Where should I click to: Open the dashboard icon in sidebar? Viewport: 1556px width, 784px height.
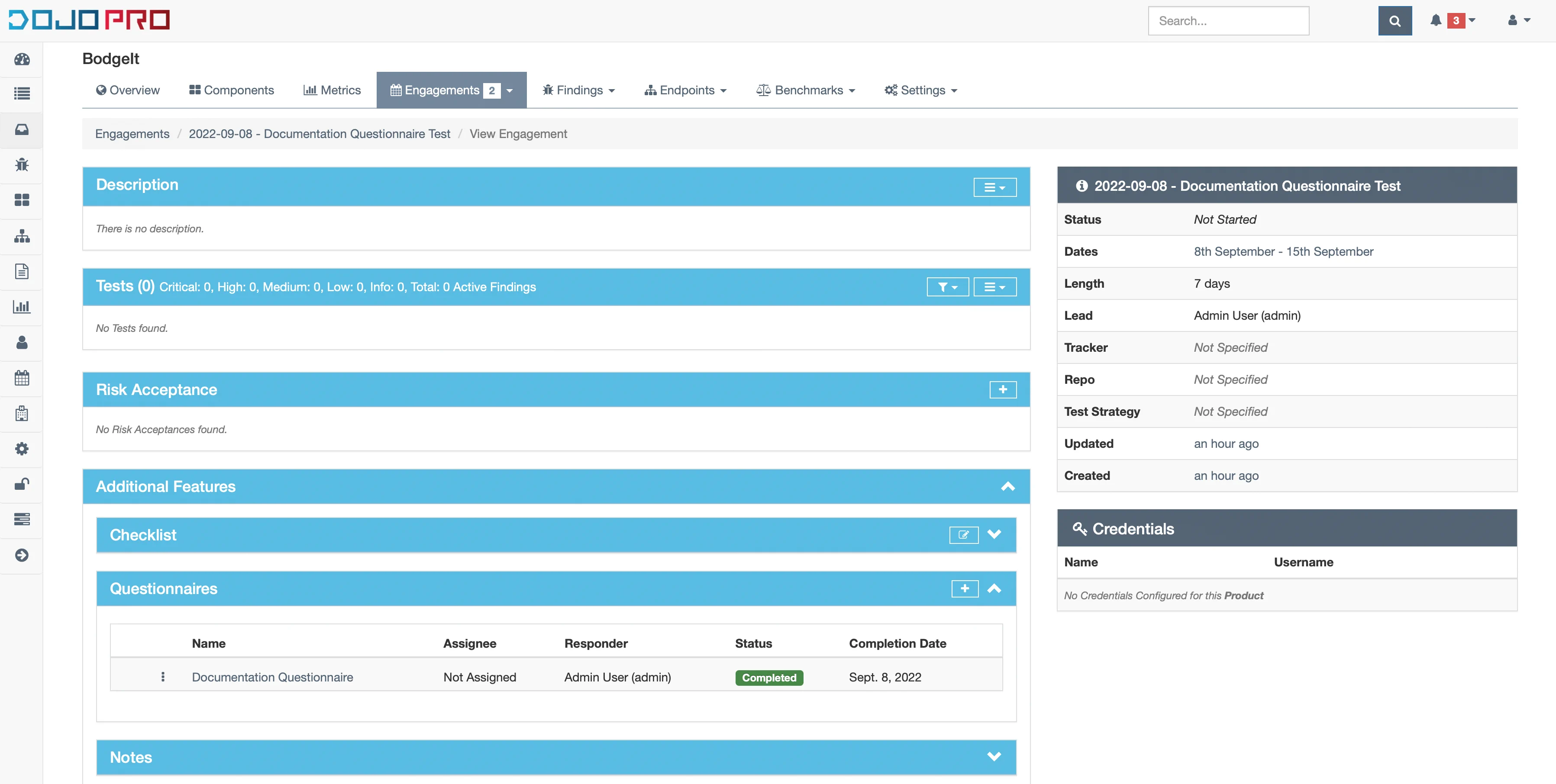click(x=22, y=59)
